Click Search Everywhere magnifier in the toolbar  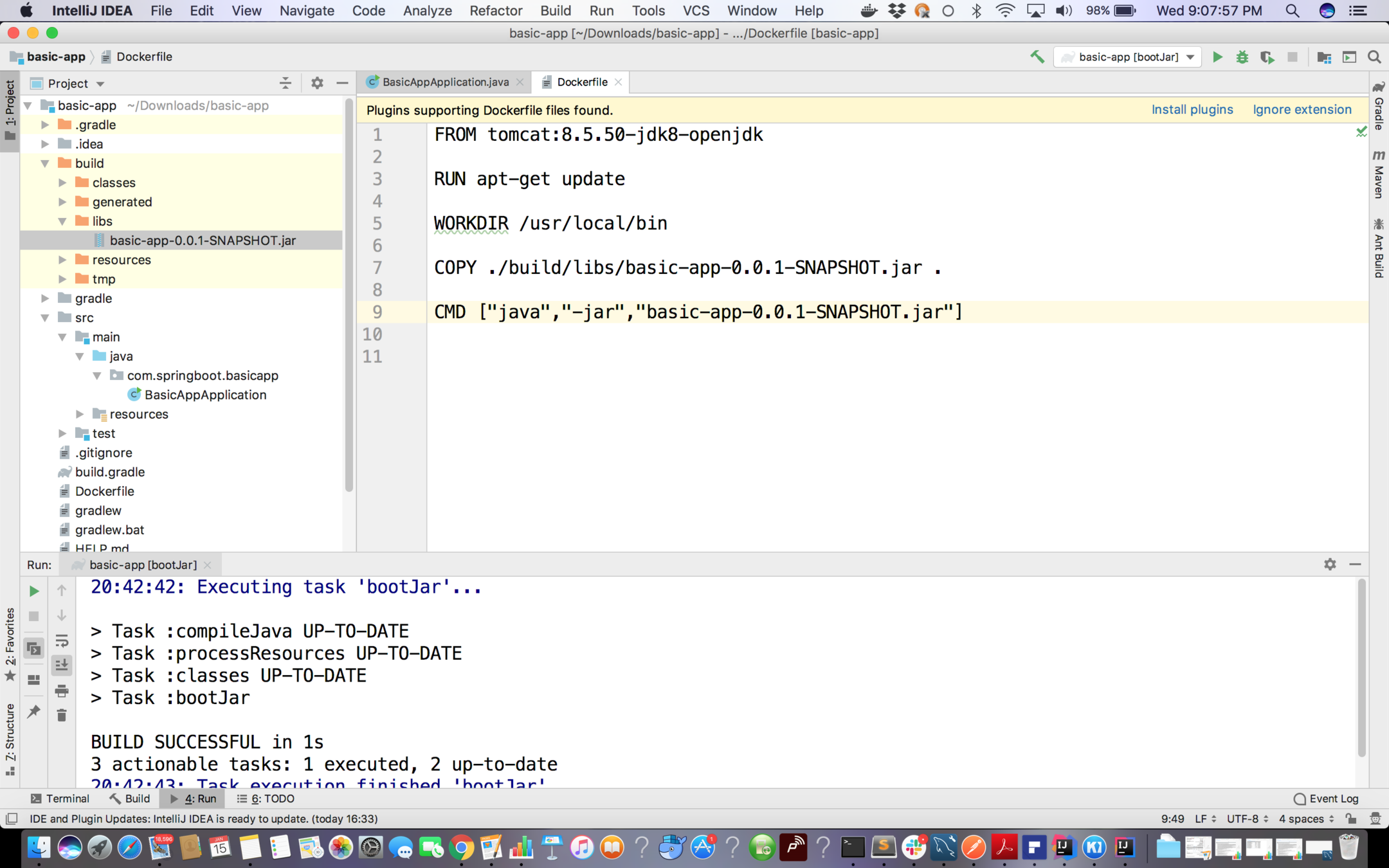pos(1374,57)
